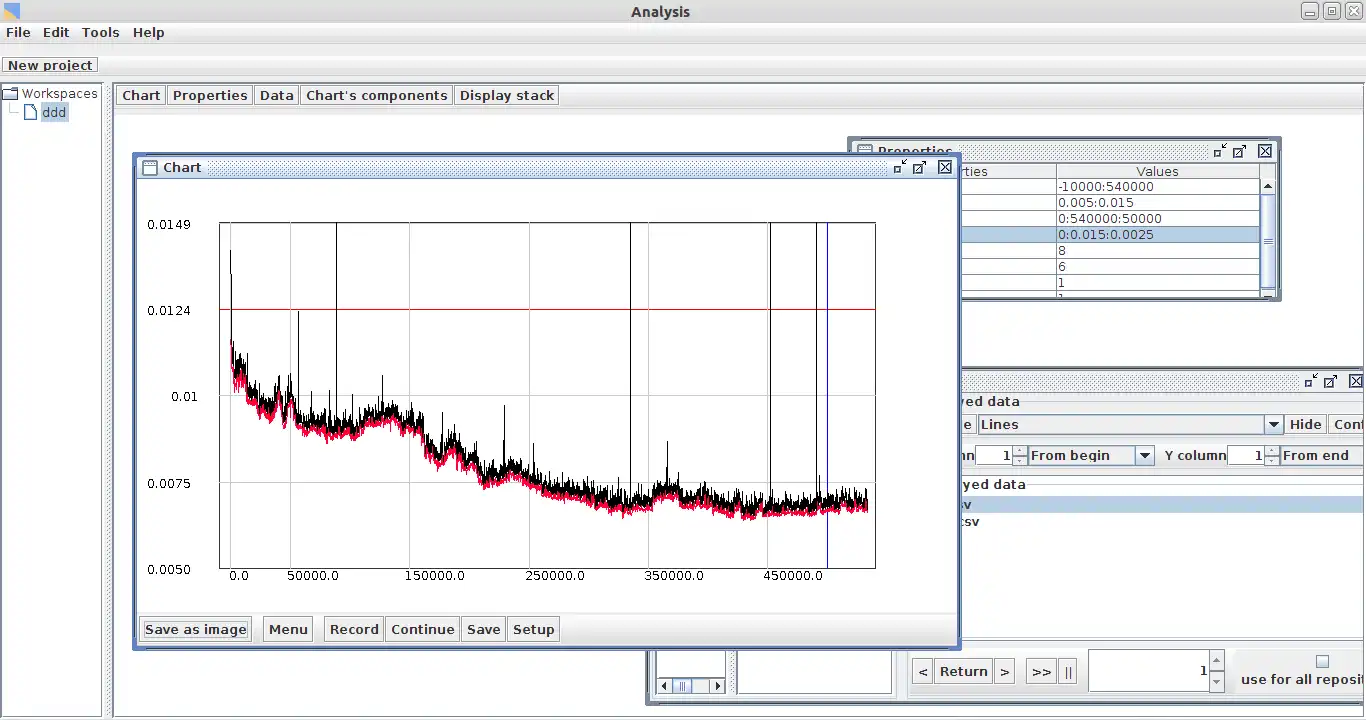Click the Save as image button
Image resolution: width=1366 pixels, height=720 pixels.
tap(195, 629)
